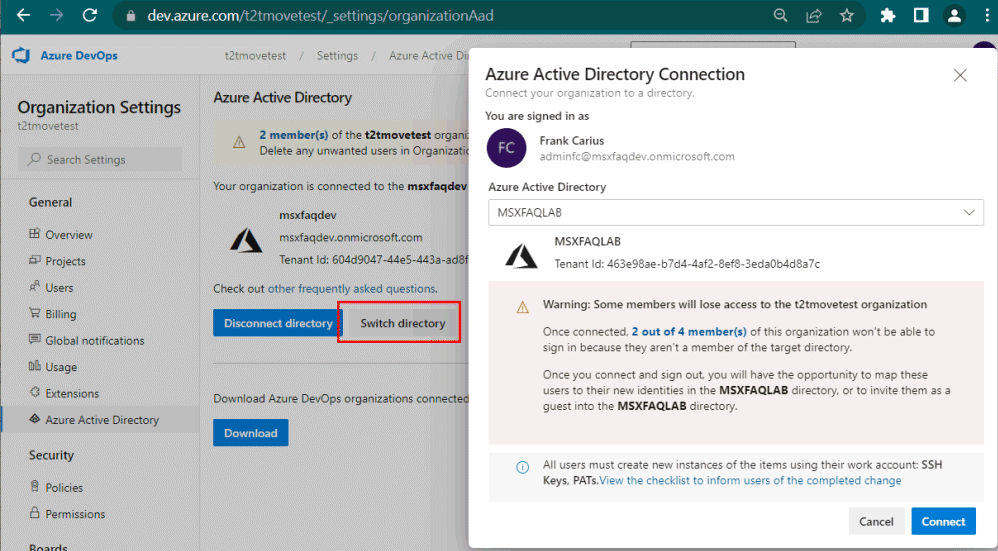The image size is (998, 551).
Task: Click the Global notifications icon
Action: point(34,340)
